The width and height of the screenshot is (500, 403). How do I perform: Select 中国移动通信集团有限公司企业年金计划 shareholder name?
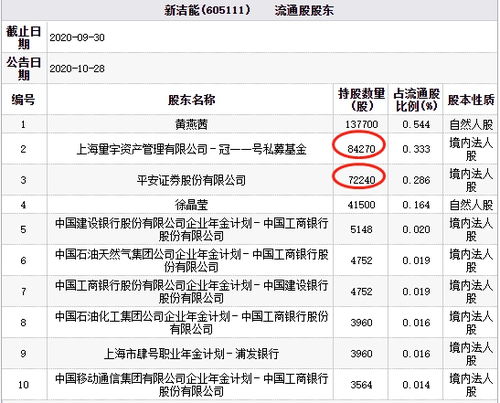tap(191, 385)
